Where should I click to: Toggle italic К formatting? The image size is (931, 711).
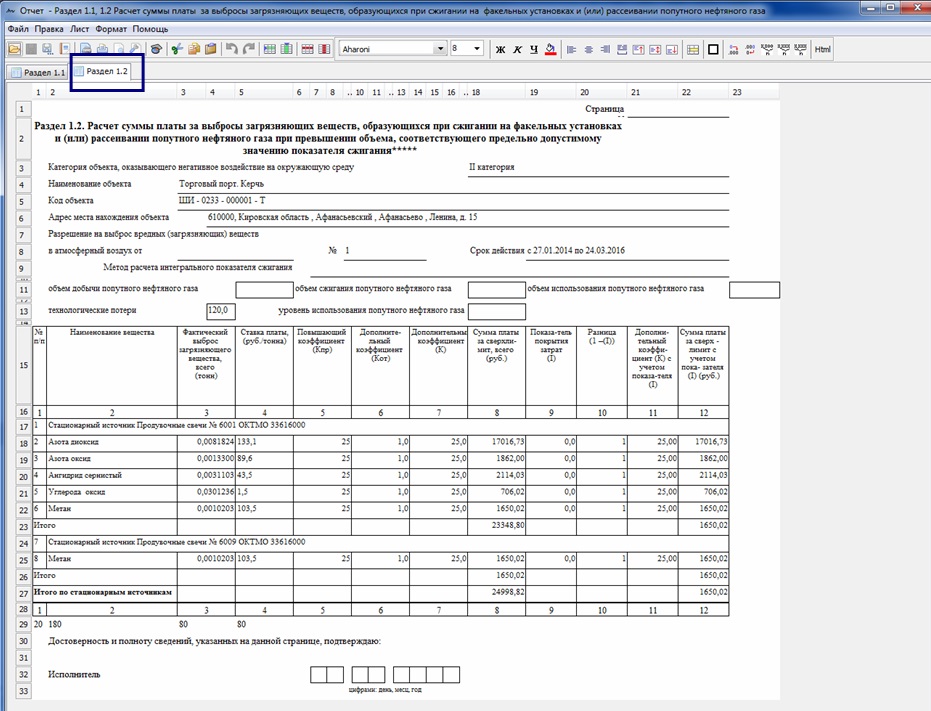(x=517, y=49)
